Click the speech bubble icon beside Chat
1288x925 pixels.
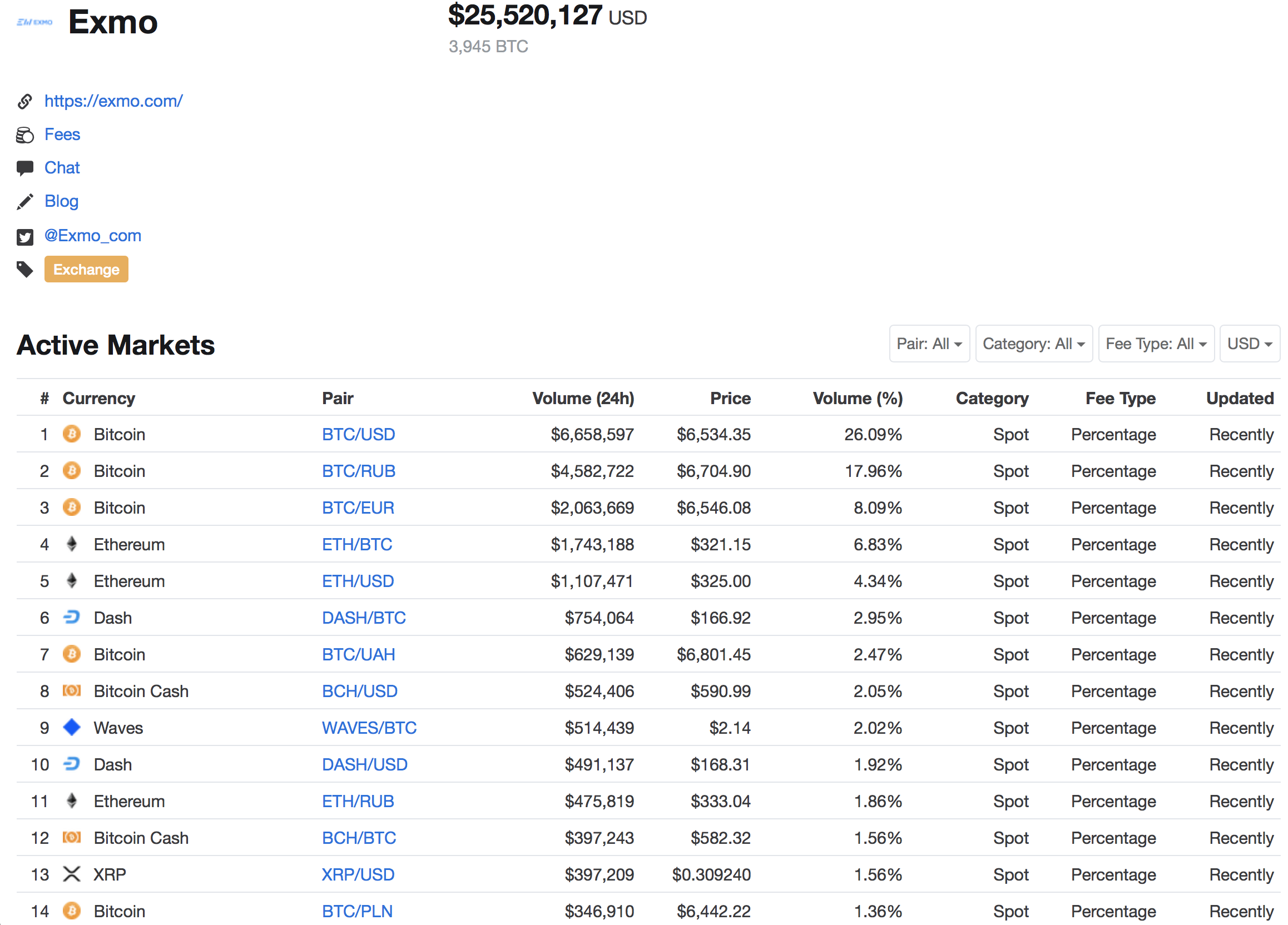[x=24, y=168]
